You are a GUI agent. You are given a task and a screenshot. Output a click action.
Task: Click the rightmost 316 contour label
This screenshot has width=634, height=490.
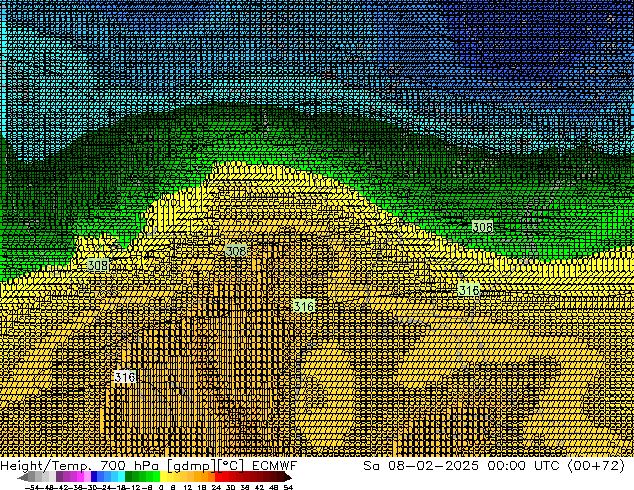pos(469,290)
